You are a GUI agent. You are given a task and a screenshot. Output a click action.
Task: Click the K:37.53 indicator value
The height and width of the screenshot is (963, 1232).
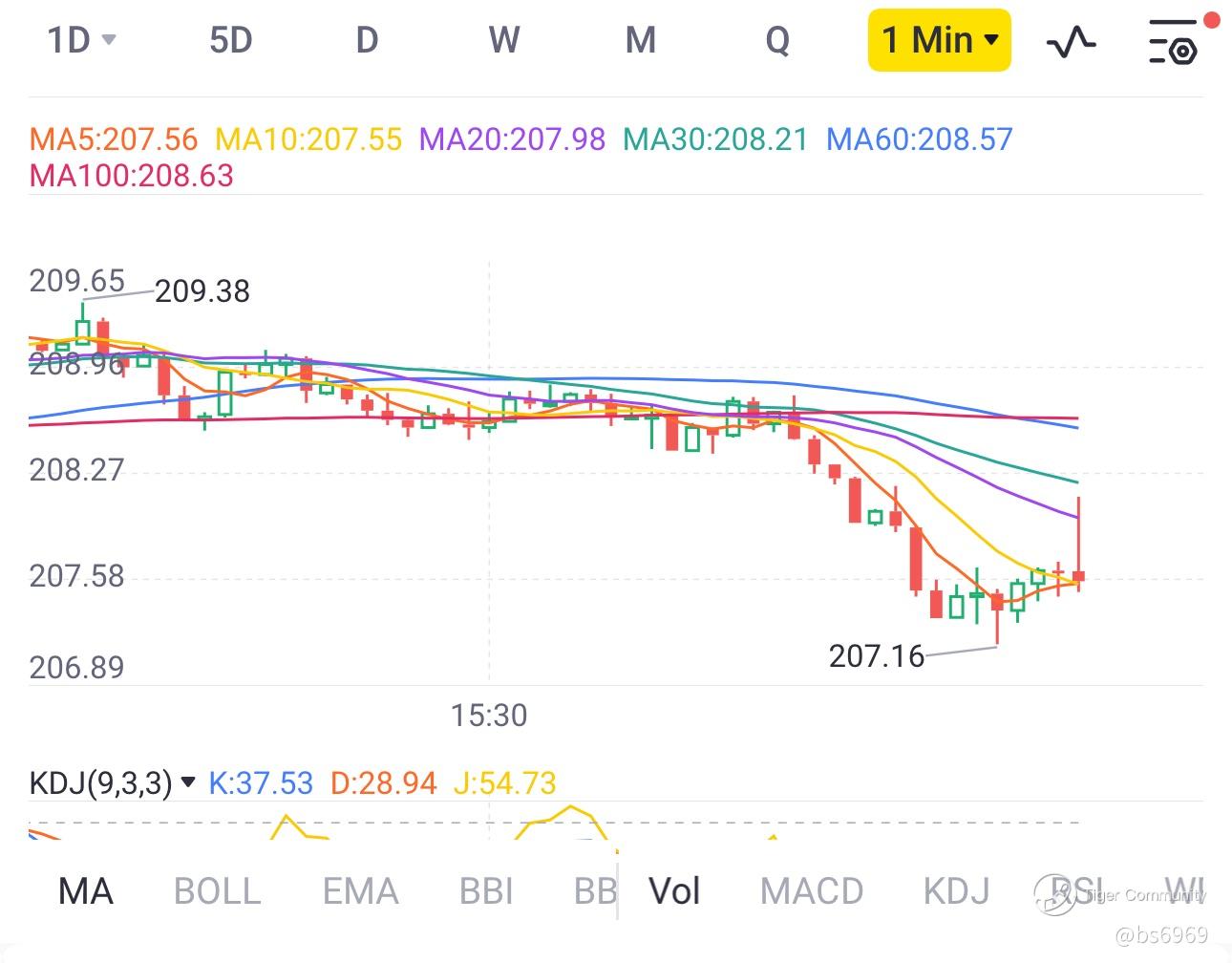point(261,783)
